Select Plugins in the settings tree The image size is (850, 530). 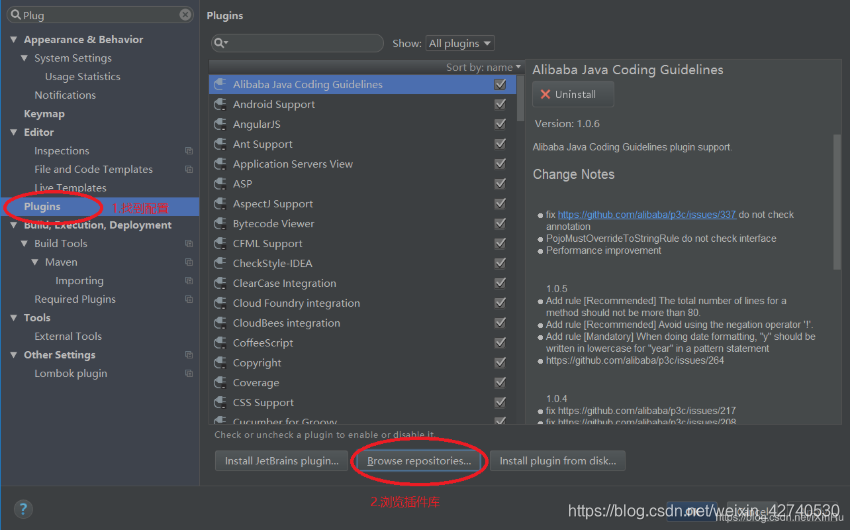coord(42,206)
